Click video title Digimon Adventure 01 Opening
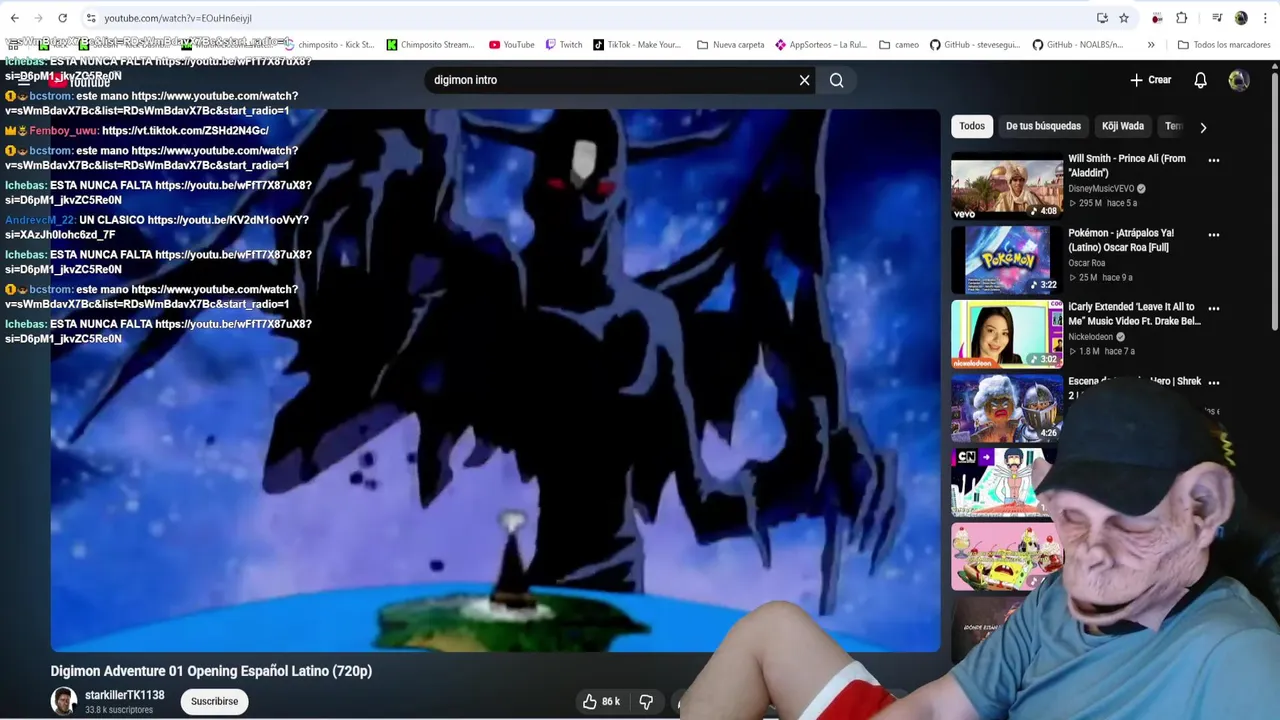 (211, 671)
